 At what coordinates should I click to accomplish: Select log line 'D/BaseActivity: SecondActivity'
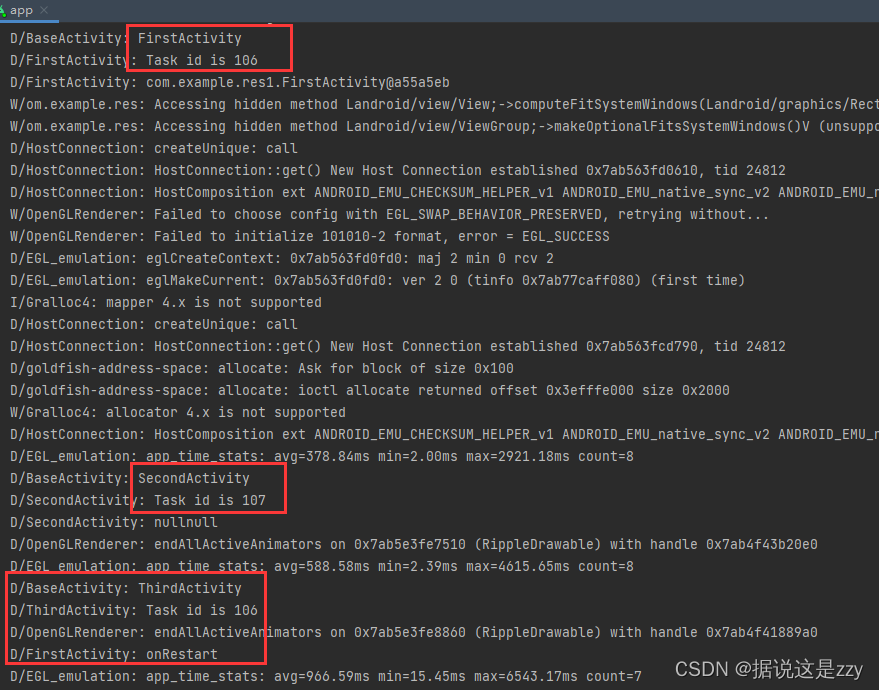click(130, 478)
